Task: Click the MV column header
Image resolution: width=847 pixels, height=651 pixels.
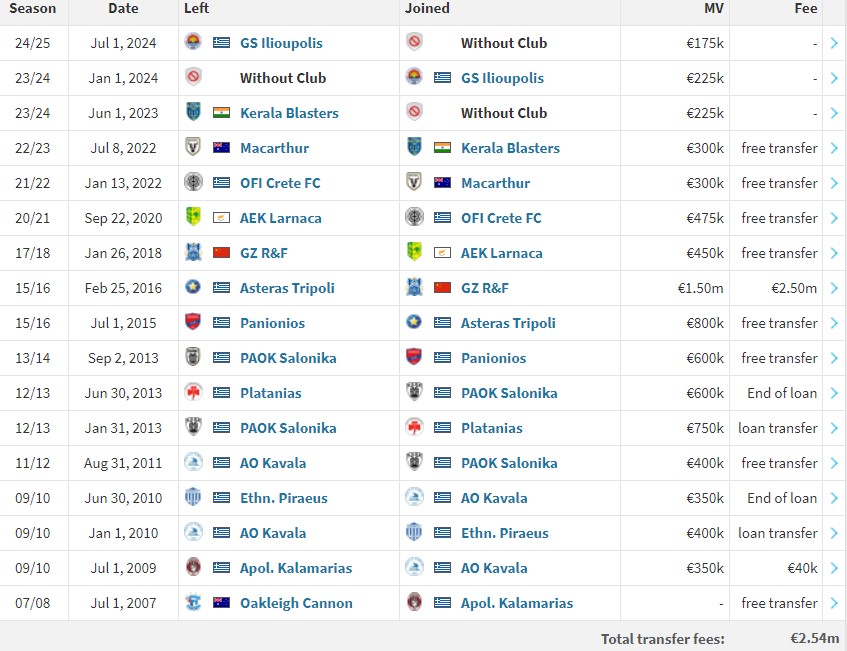Action: (714, 8)
